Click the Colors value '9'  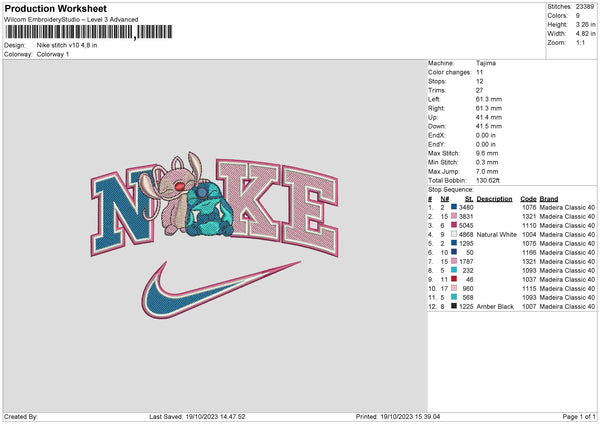(578, 16)
